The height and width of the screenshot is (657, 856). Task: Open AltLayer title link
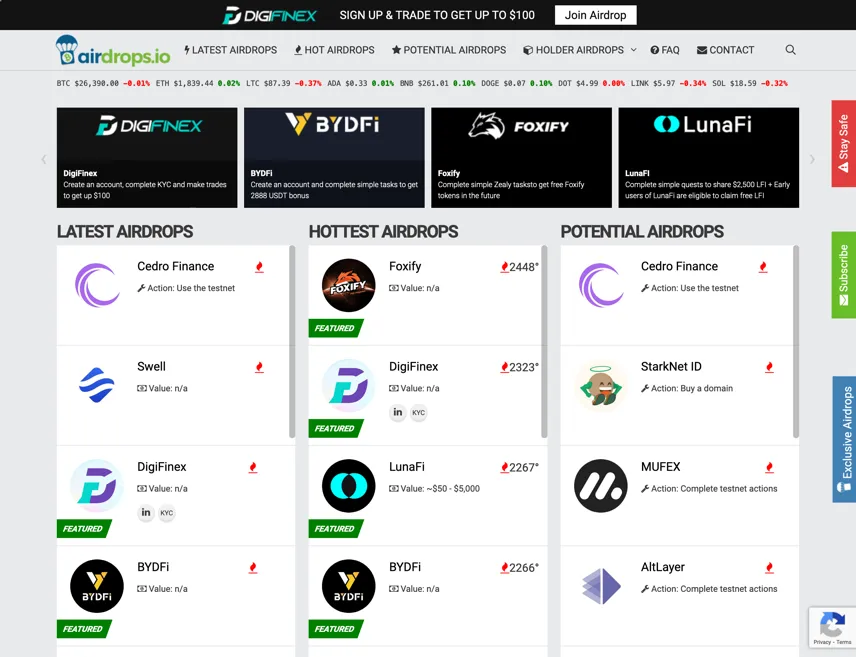(663, 567)
